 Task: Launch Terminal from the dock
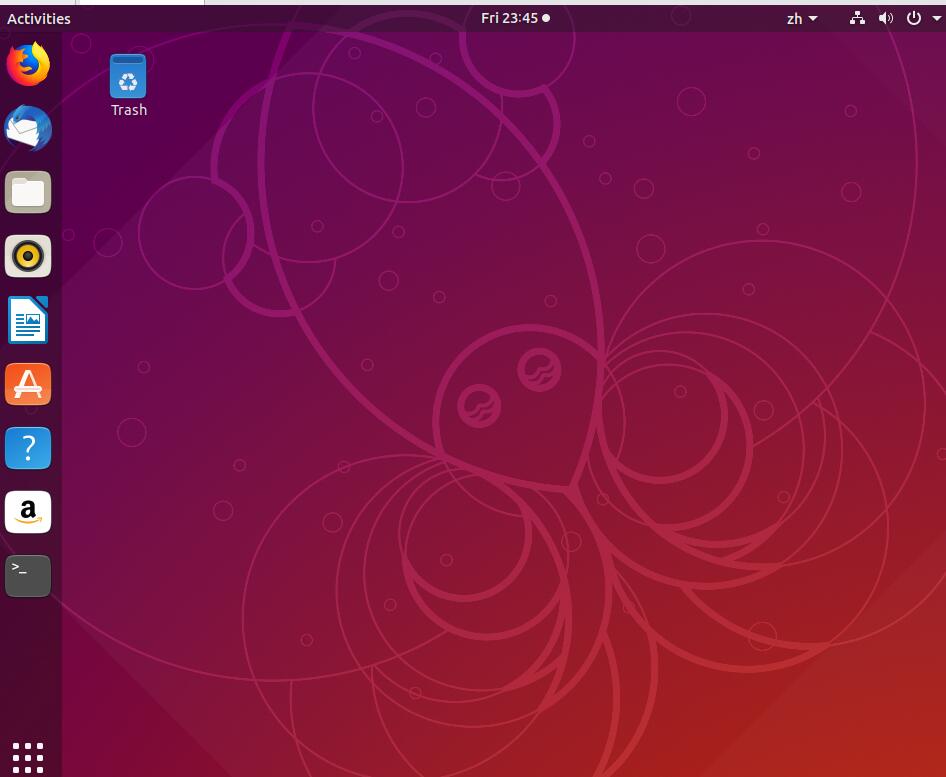point(28,576)
